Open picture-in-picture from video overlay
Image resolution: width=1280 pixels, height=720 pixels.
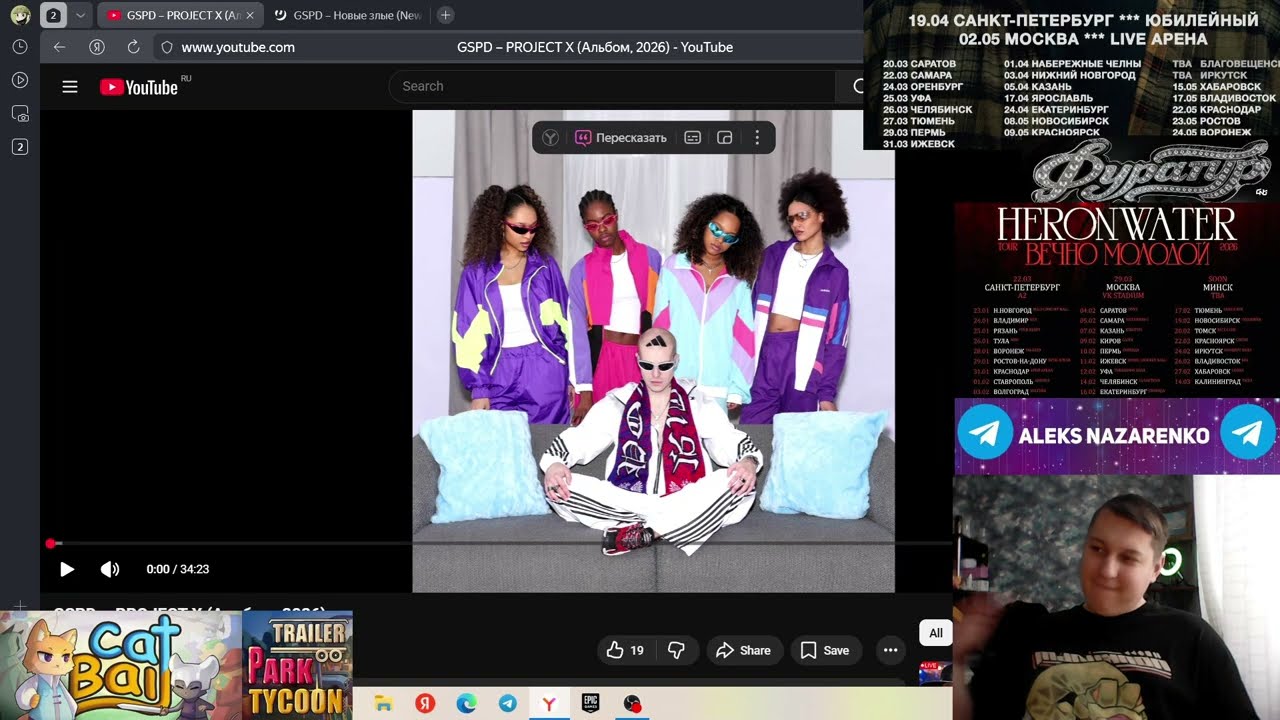[725, 138]
